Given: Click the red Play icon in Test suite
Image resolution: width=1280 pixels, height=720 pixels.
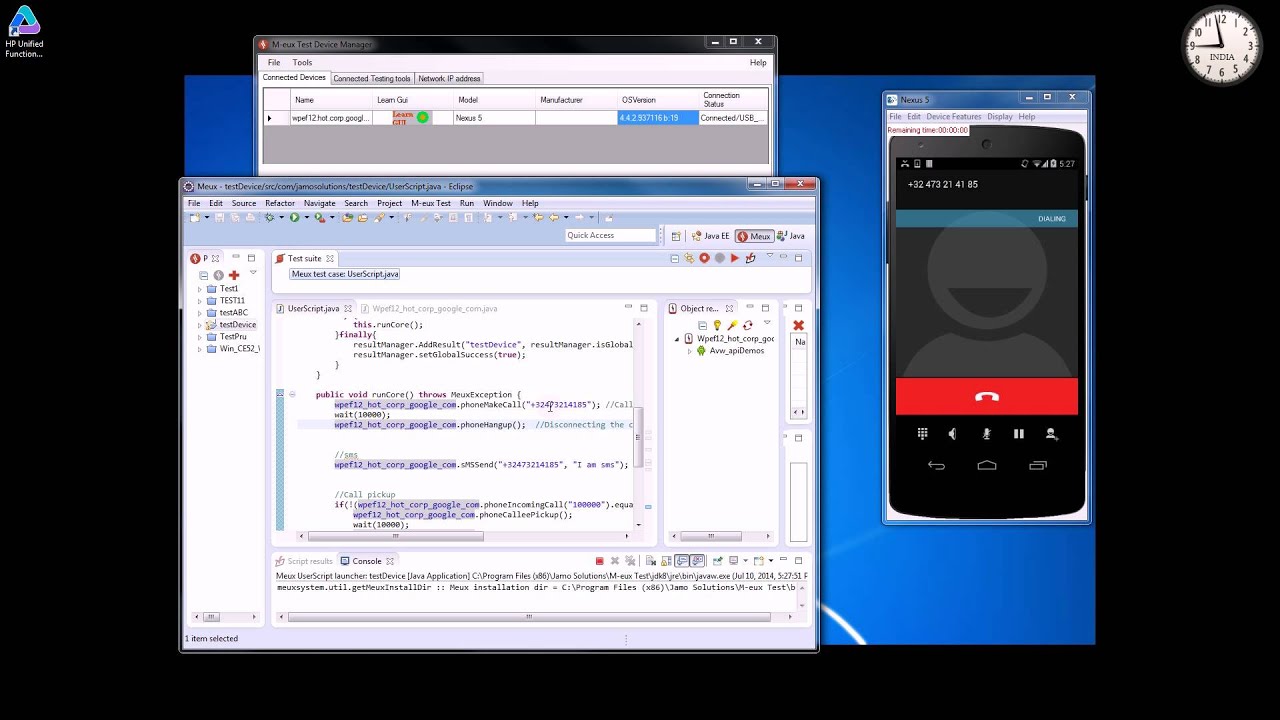Looking at the screenshot, I should pyautogui.click(x=734, y=258).
